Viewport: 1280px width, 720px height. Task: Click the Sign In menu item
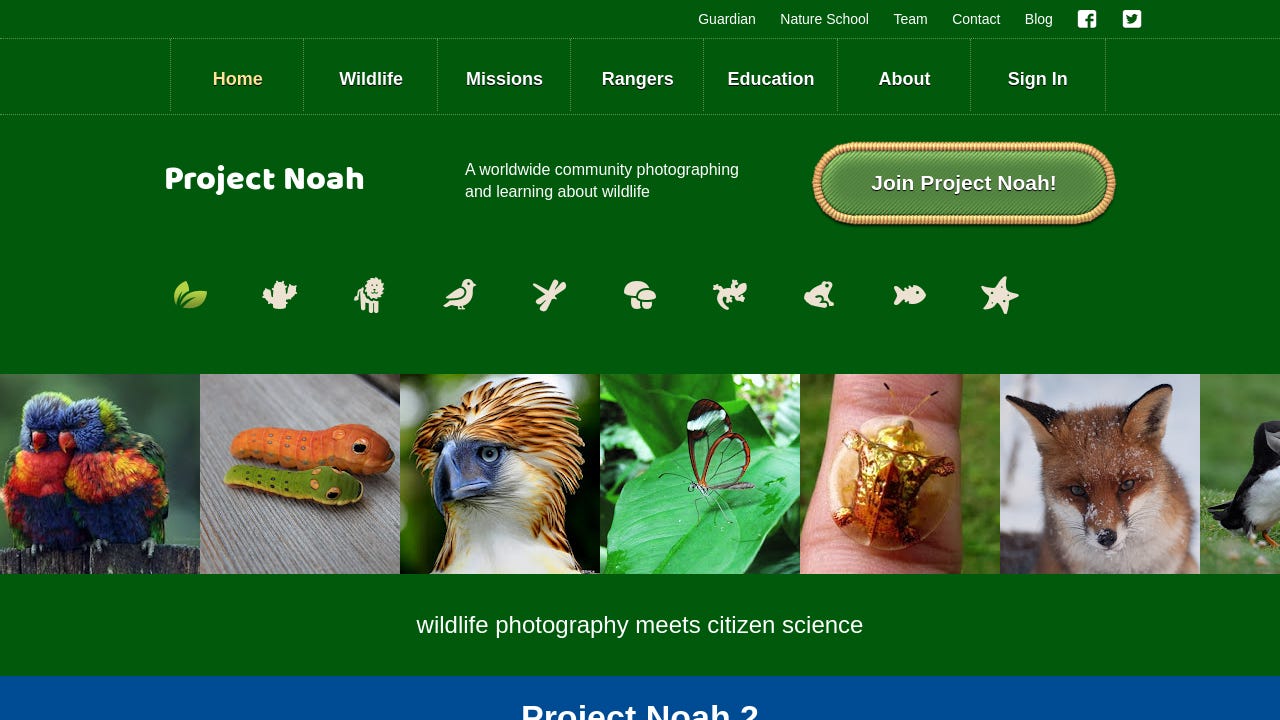[x=1038, y=78]
